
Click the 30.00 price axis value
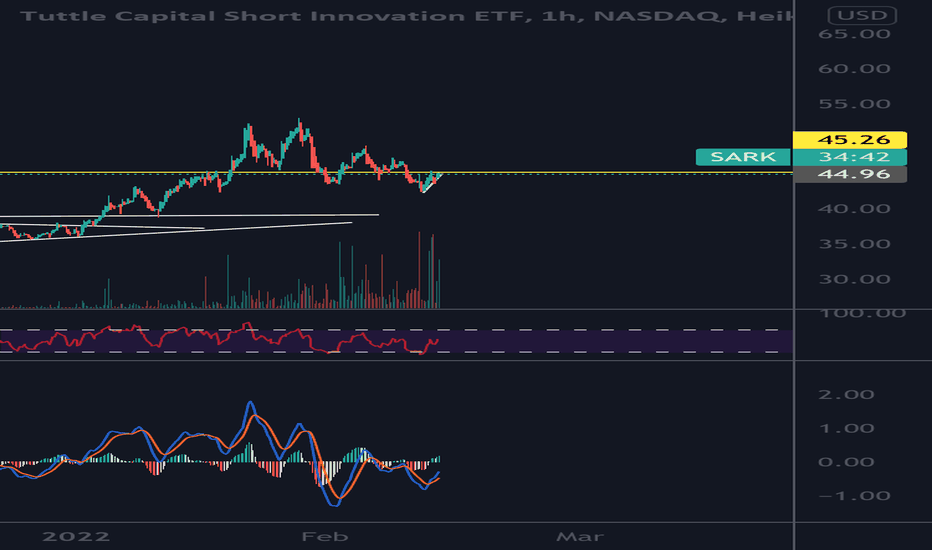854,279
